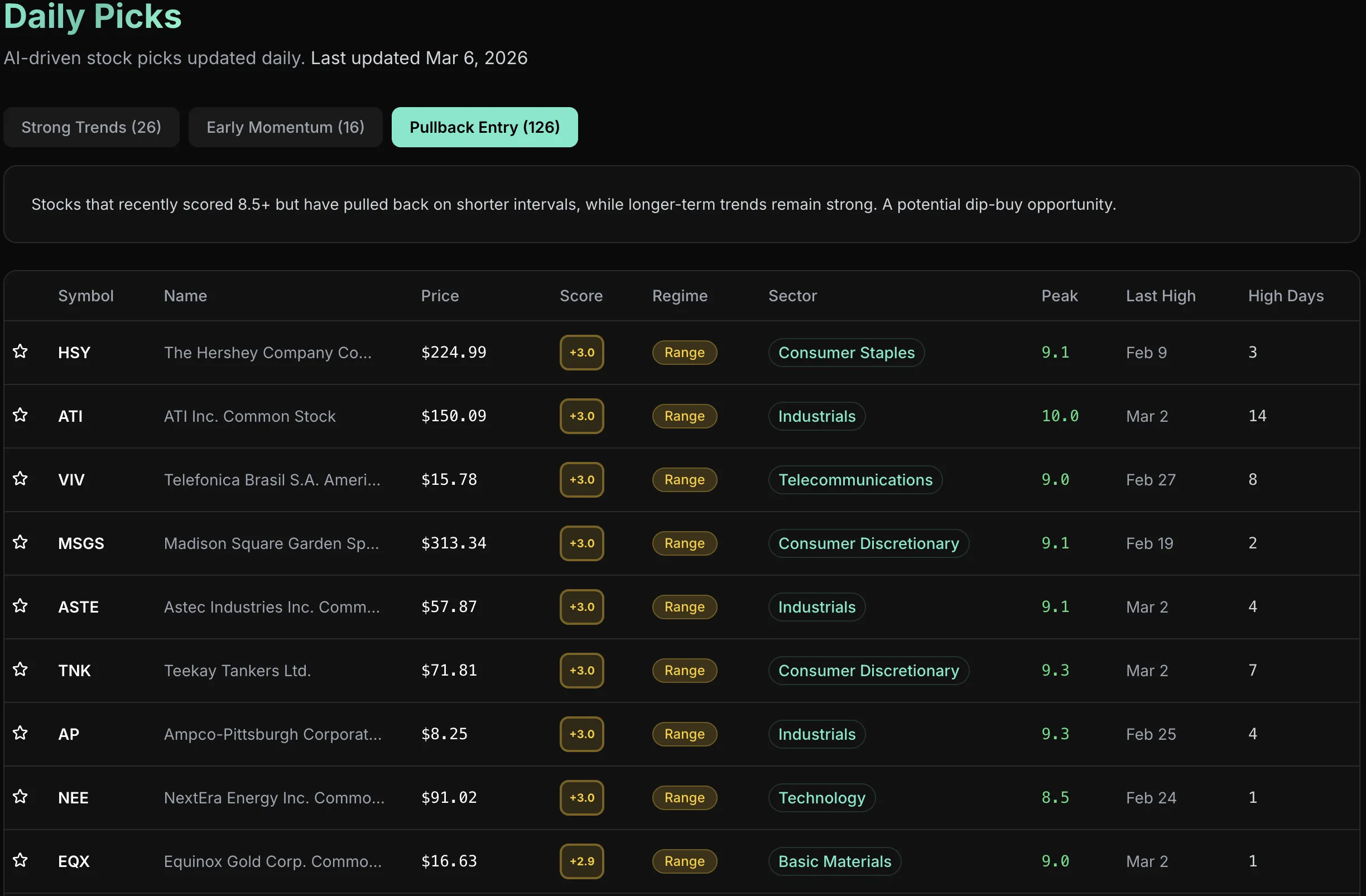This screenshot has height=896, width=1366.
Task: Click the Basic Materials sector tag
Action: pos(835,861)
